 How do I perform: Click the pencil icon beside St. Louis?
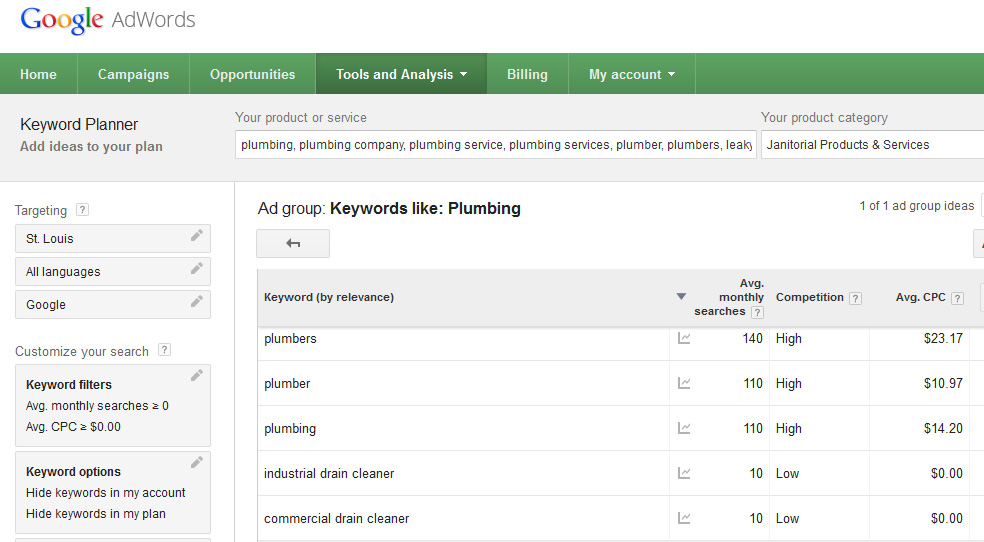tap(197, 237)
